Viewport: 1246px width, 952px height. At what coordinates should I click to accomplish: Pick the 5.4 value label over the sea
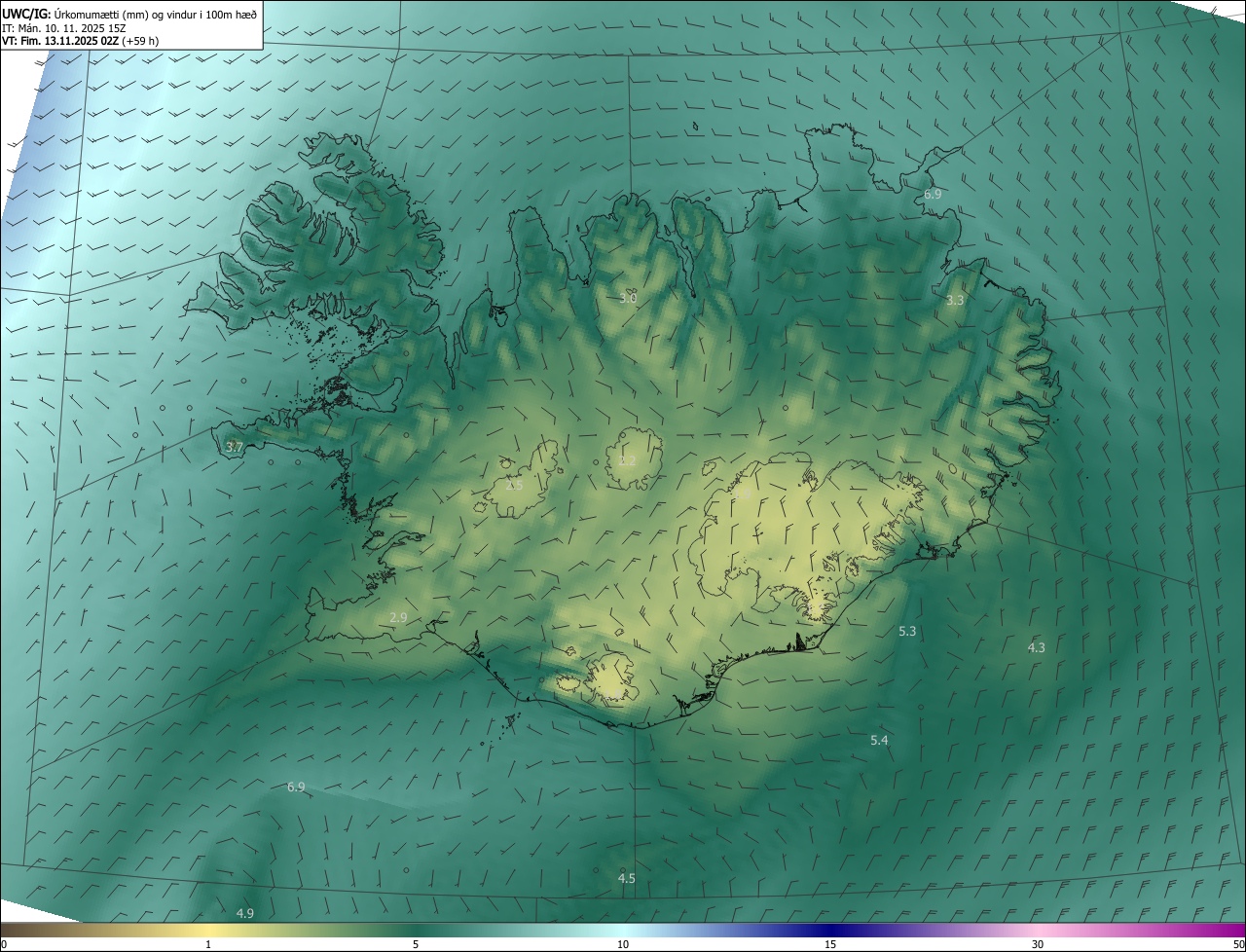[x=879, y=741]
